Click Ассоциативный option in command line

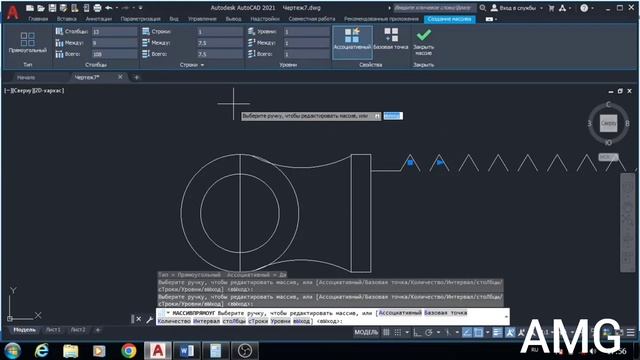(400, 313)
